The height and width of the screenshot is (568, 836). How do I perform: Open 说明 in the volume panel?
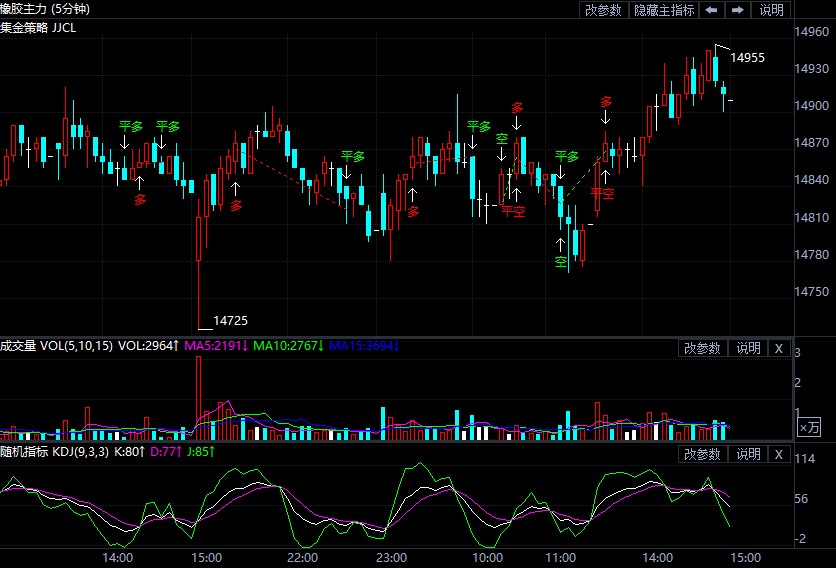pos(748,348)
